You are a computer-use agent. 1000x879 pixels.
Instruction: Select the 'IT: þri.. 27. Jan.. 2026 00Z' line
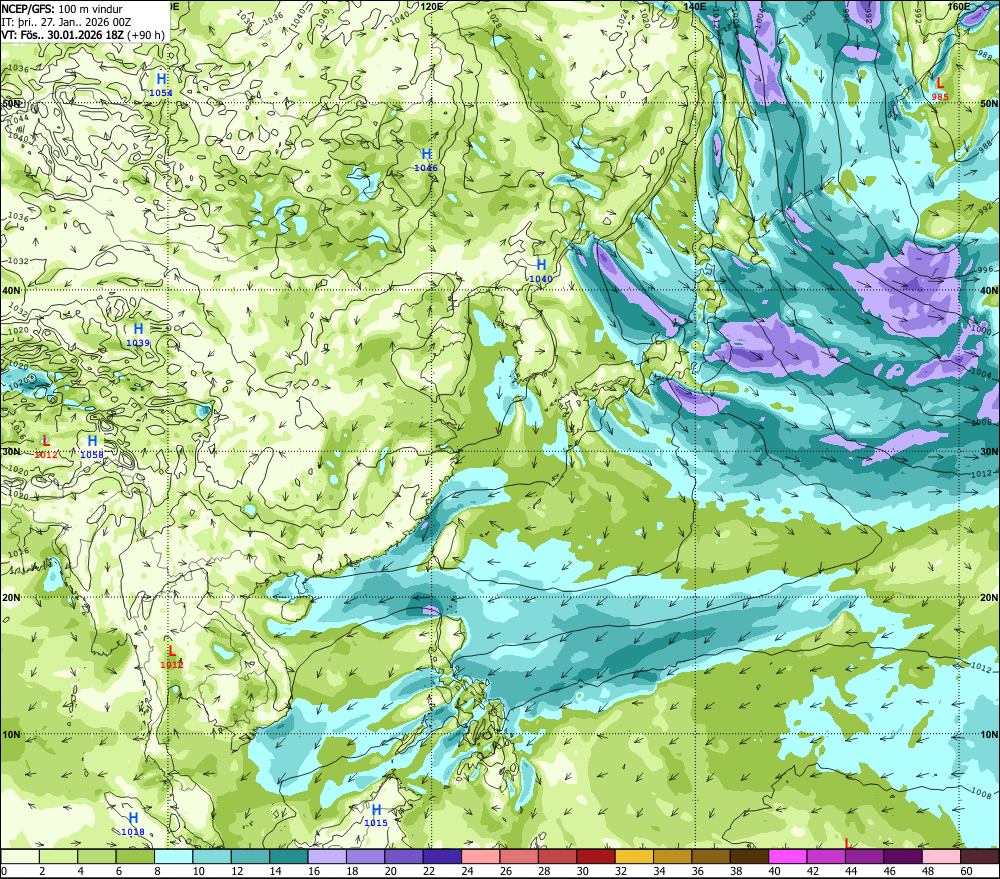[x=66, y=22]
